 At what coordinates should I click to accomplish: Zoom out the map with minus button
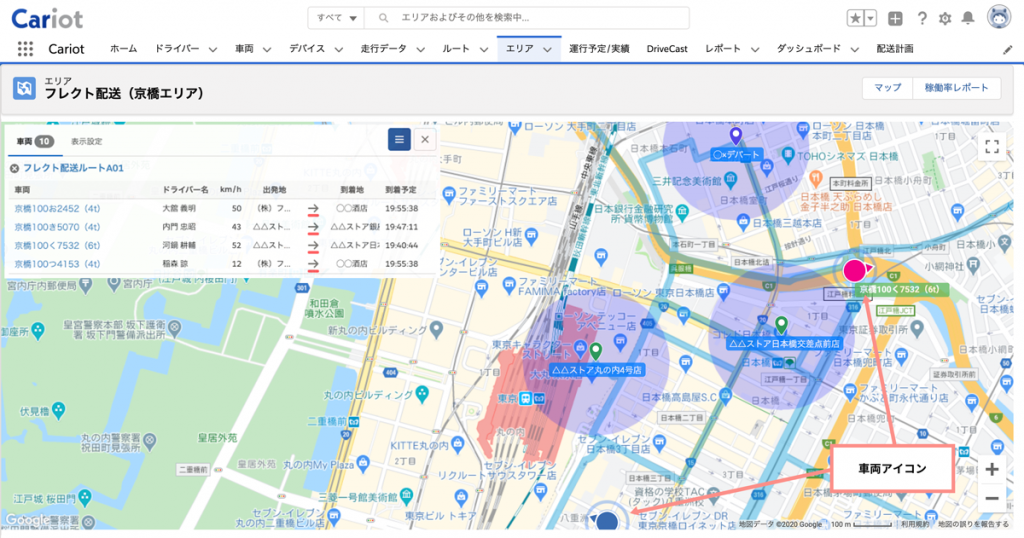pyautogui.click(x=991, y=499)
